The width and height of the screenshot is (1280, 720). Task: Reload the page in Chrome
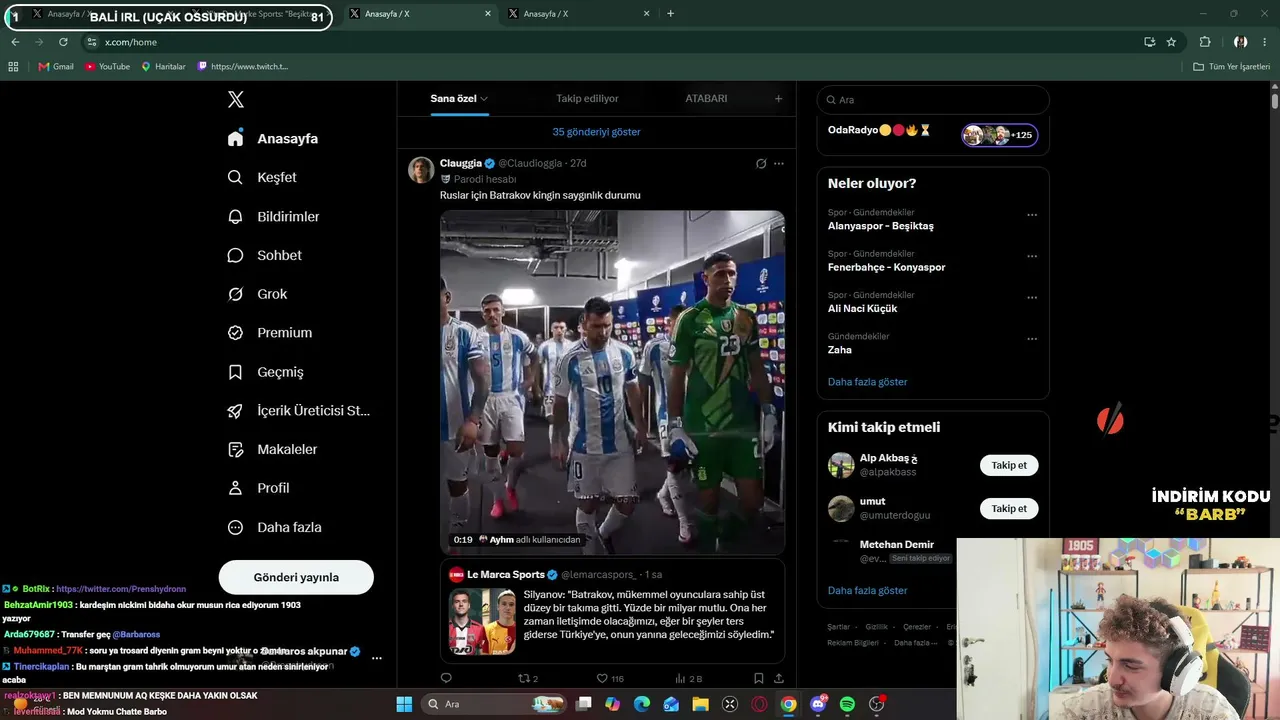click(x=63, y=42)
